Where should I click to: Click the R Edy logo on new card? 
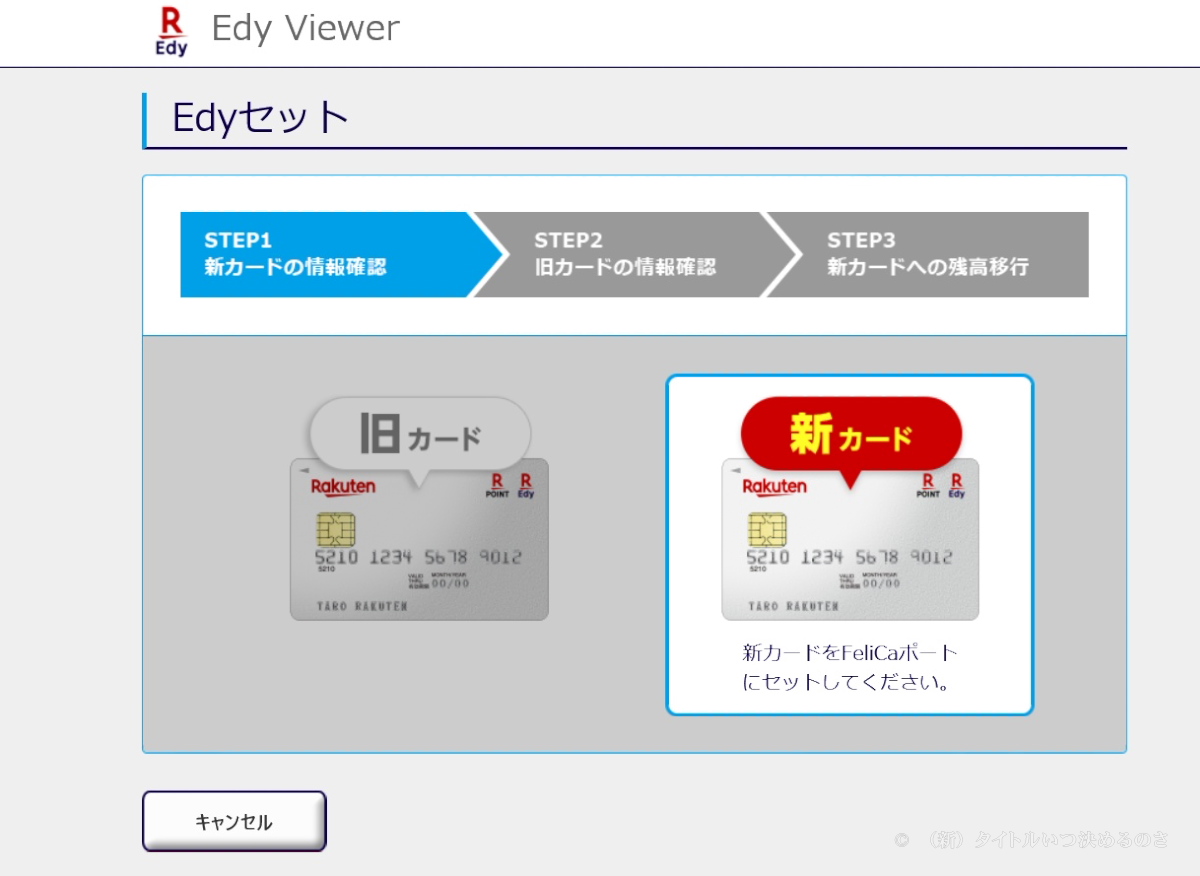coord(957,486)
